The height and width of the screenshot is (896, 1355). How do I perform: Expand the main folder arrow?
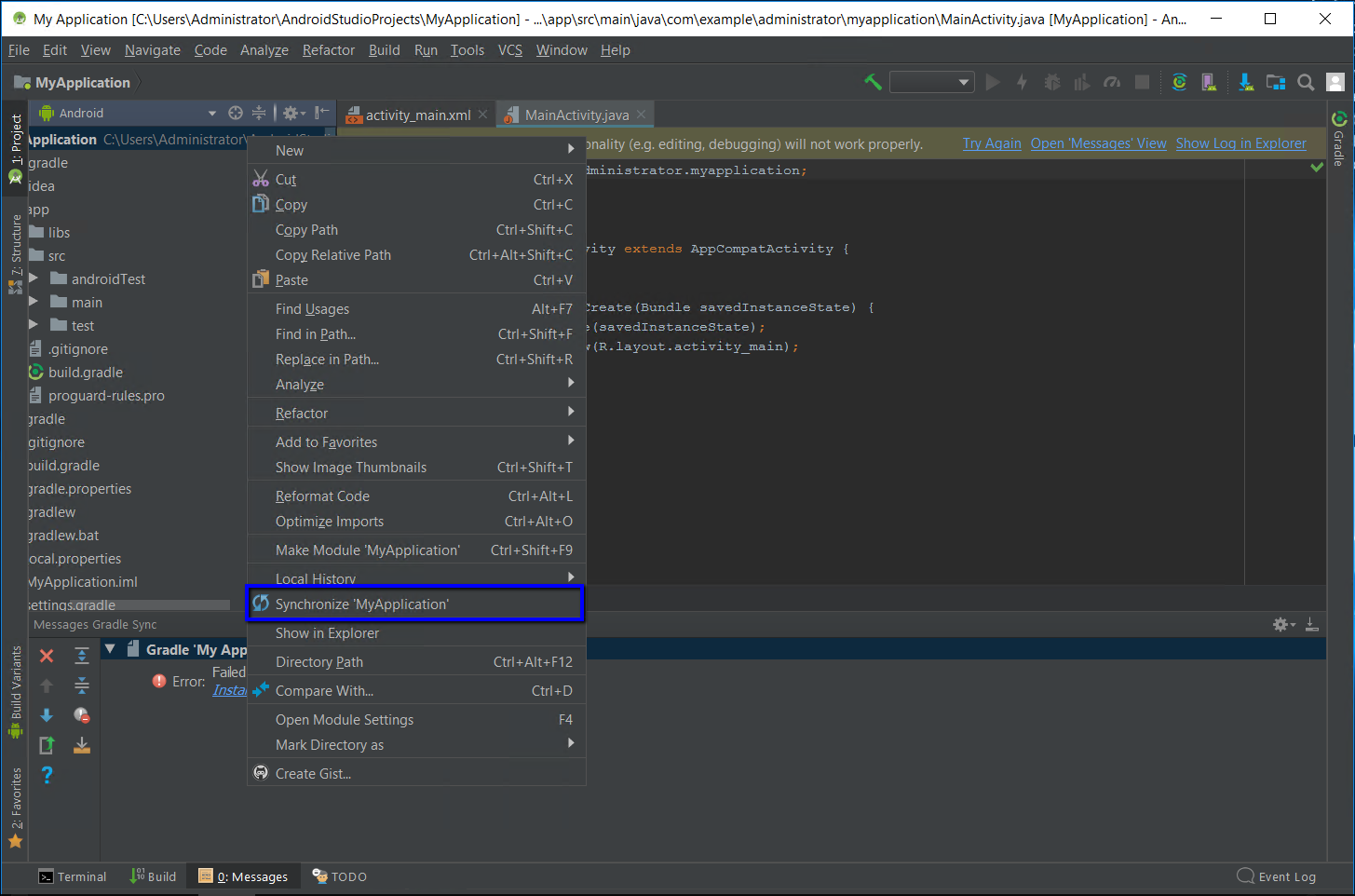pyautogui.click(x=34, y=302)
